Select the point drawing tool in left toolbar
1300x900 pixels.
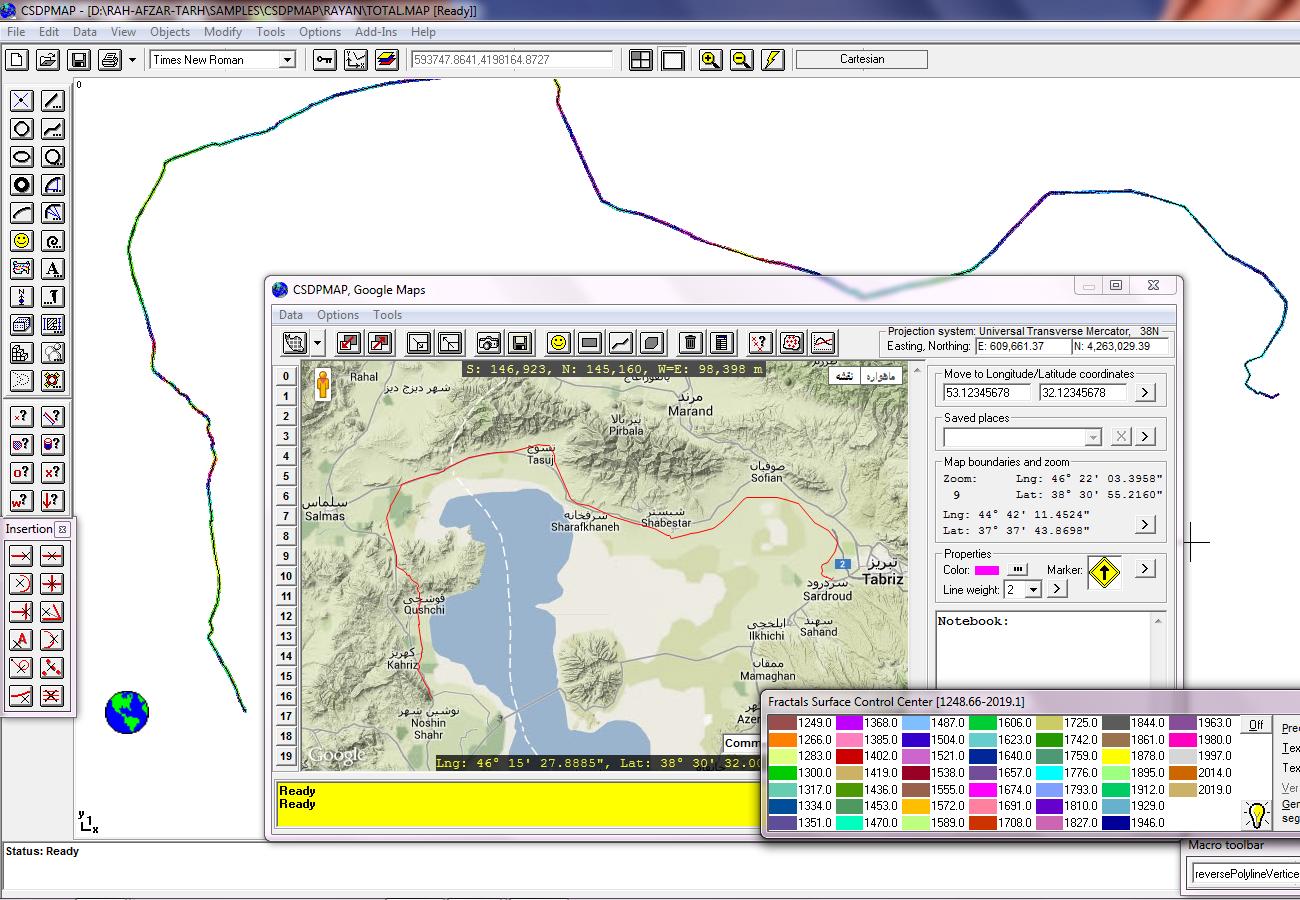pos(22,101)
